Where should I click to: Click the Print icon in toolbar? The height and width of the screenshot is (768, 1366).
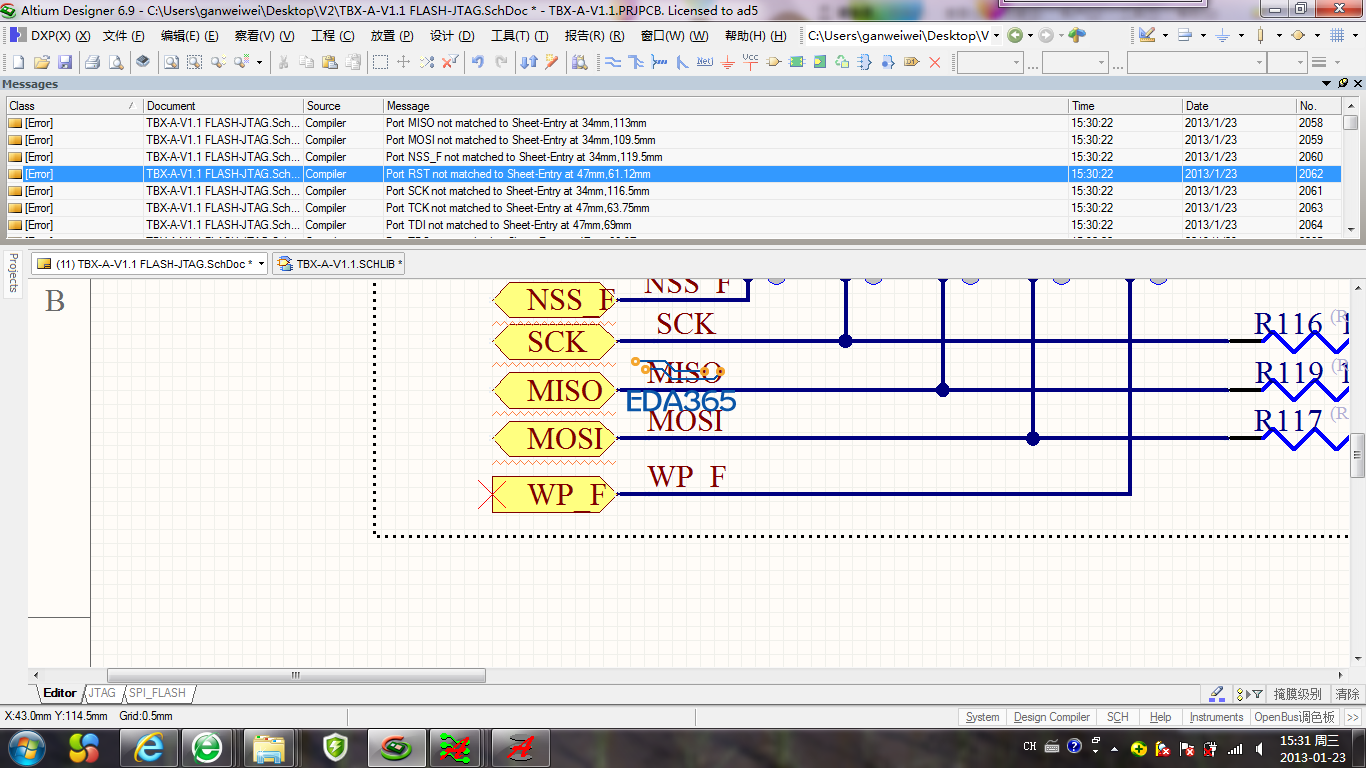click(x=92, y=62)
